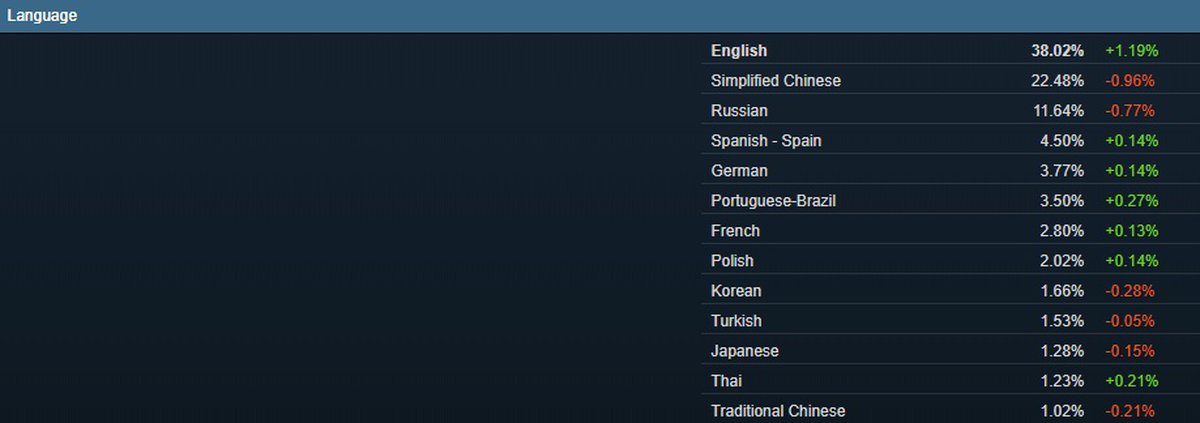Screen dimensions: 1200x423
Task: Click the Polish row label
Action: click(x=732, y=261)
